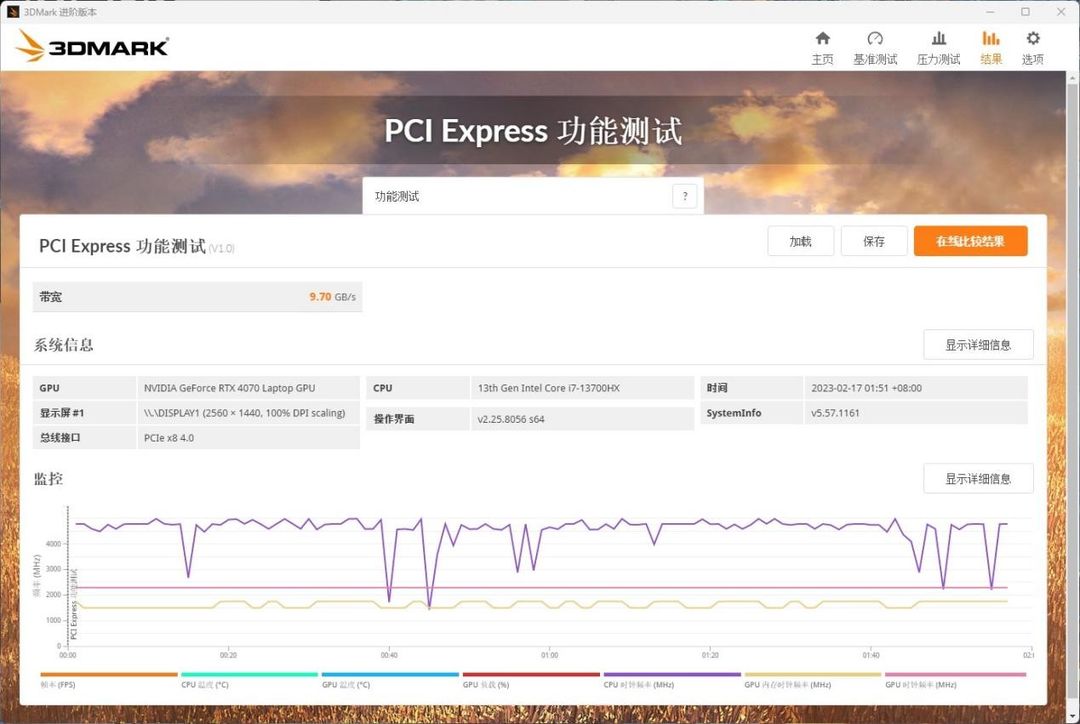
Task: Click the 00:40 tick on the chart time axis
Action: pyautogui.click(x=389, y=655)
